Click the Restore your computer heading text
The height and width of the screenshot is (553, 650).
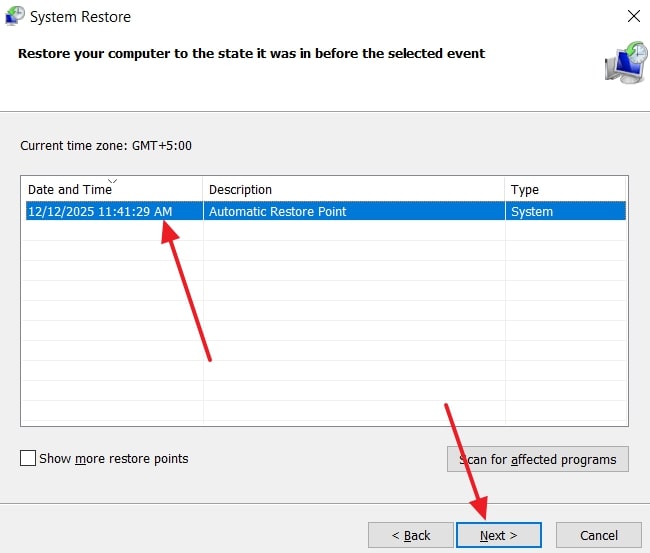coord(251,53)
